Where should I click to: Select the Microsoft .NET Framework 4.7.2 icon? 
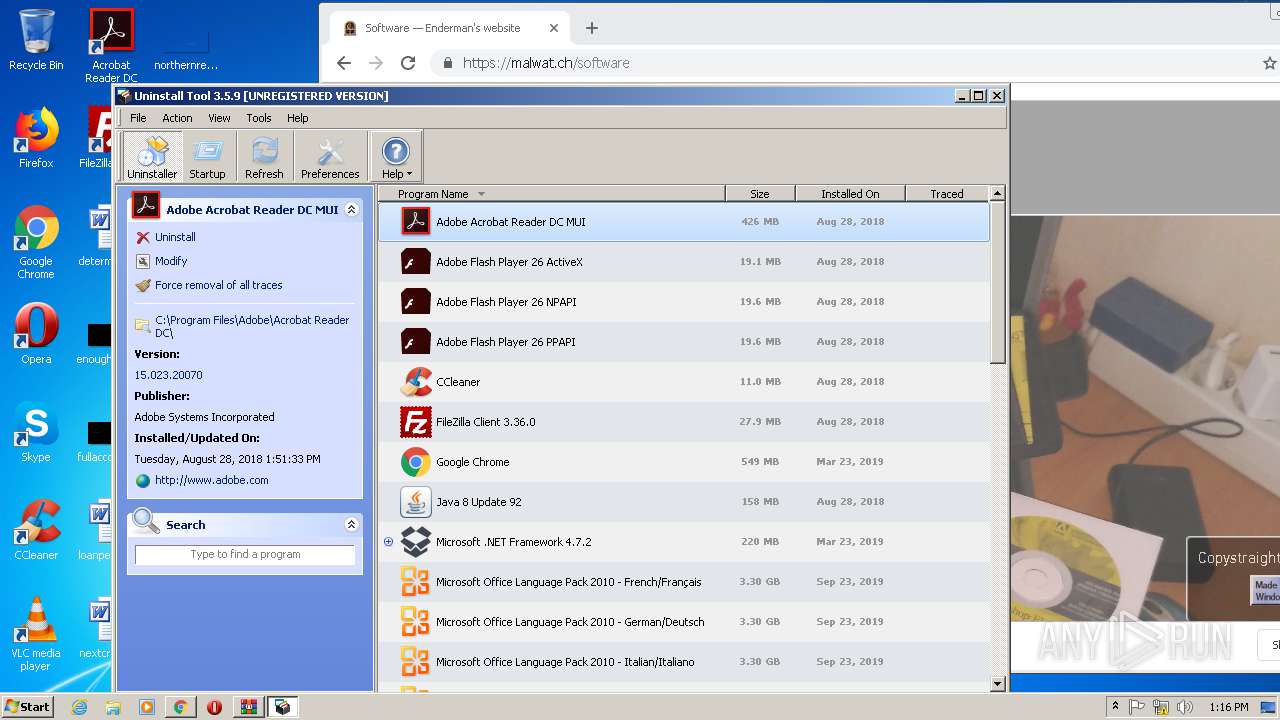point(416,541)
